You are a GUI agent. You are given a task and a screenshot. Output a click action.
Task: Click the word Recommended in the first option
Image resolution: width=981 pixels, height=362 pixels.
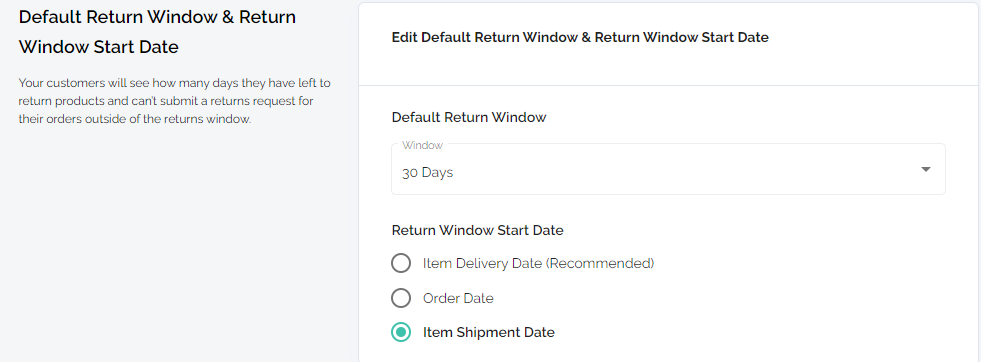coord(600,263)
